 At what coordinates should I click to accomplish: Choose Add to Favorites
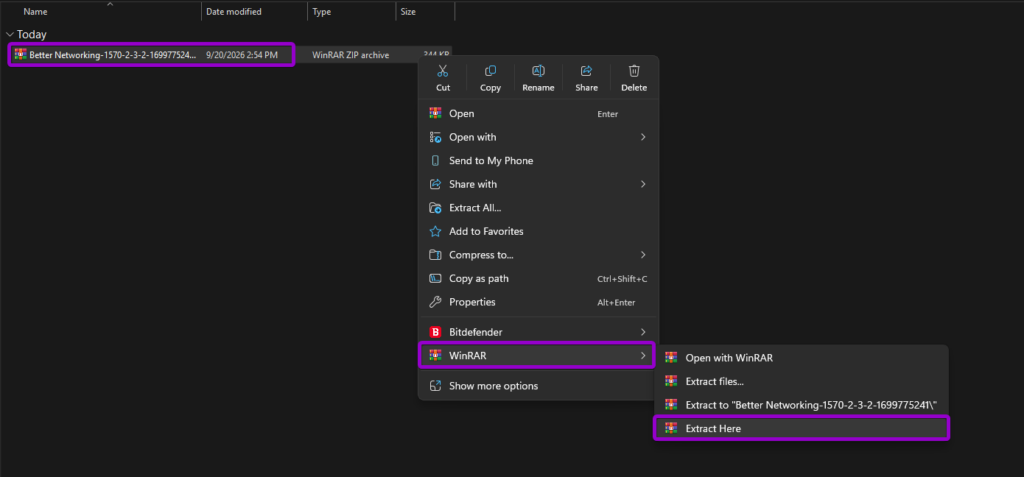tap(538, 231)
